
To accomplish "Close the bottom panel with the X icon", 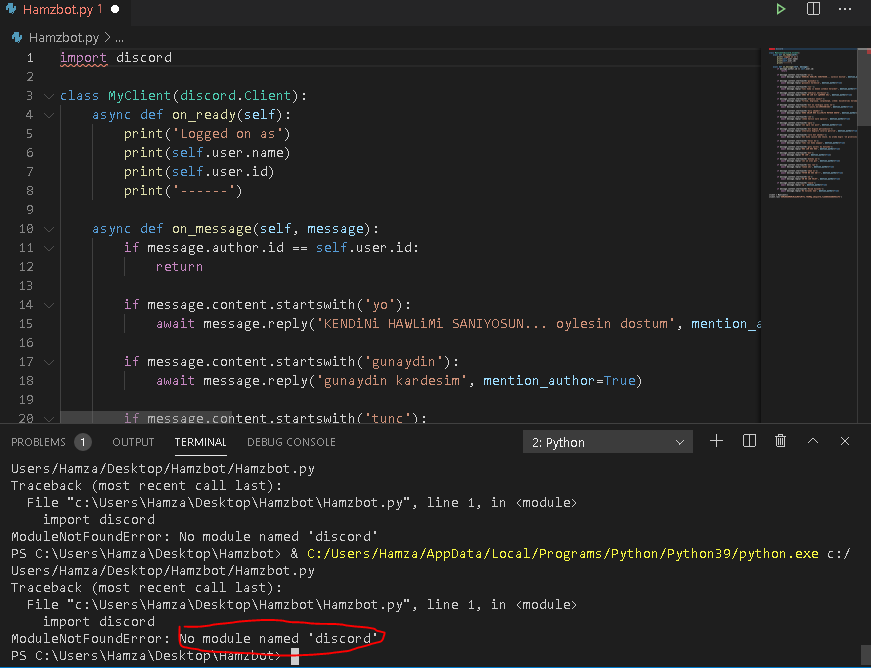I will coord(845,441).
